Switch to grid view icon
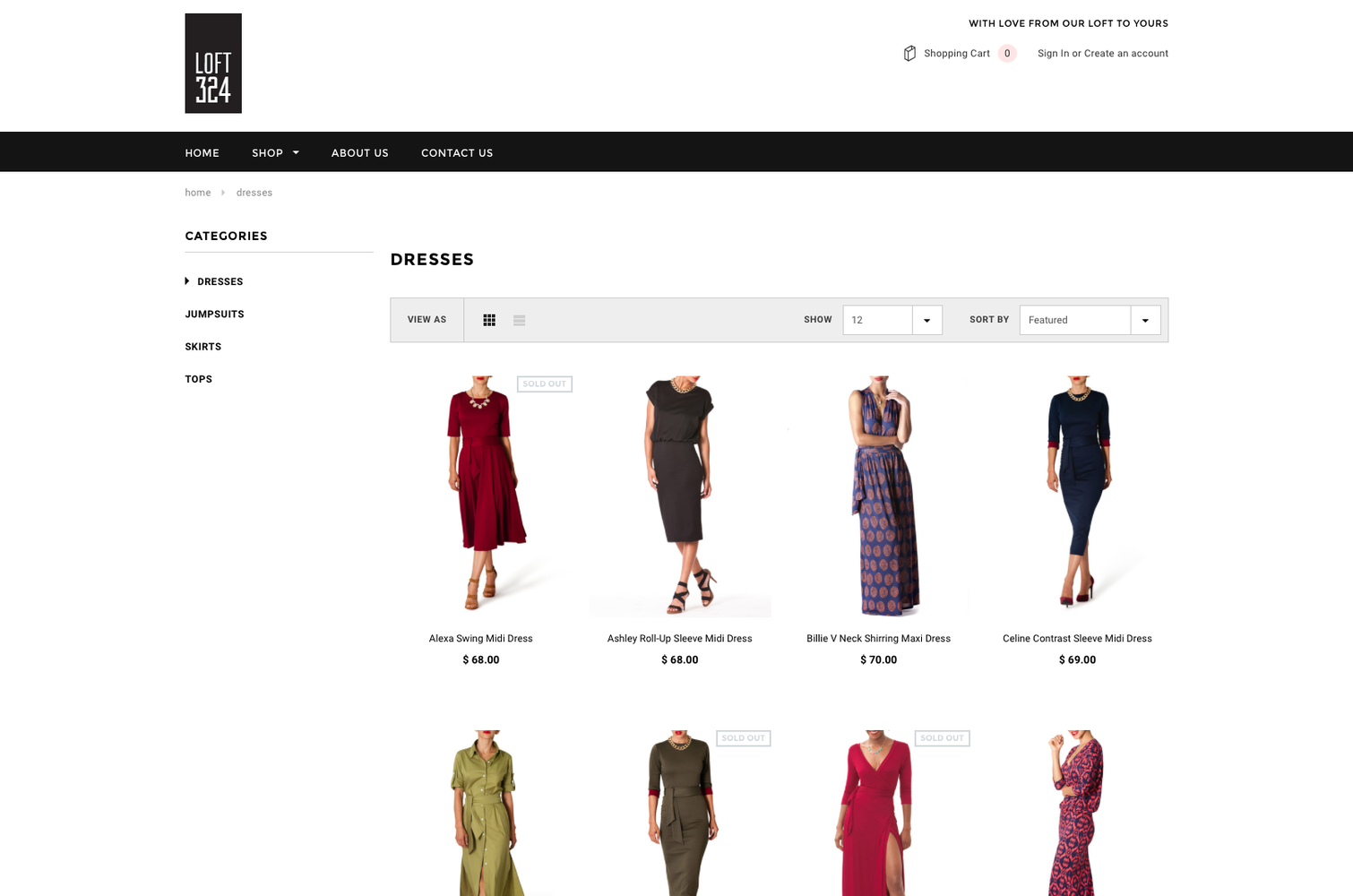The height and width of the screenshot is (896, 1353). 489,320
